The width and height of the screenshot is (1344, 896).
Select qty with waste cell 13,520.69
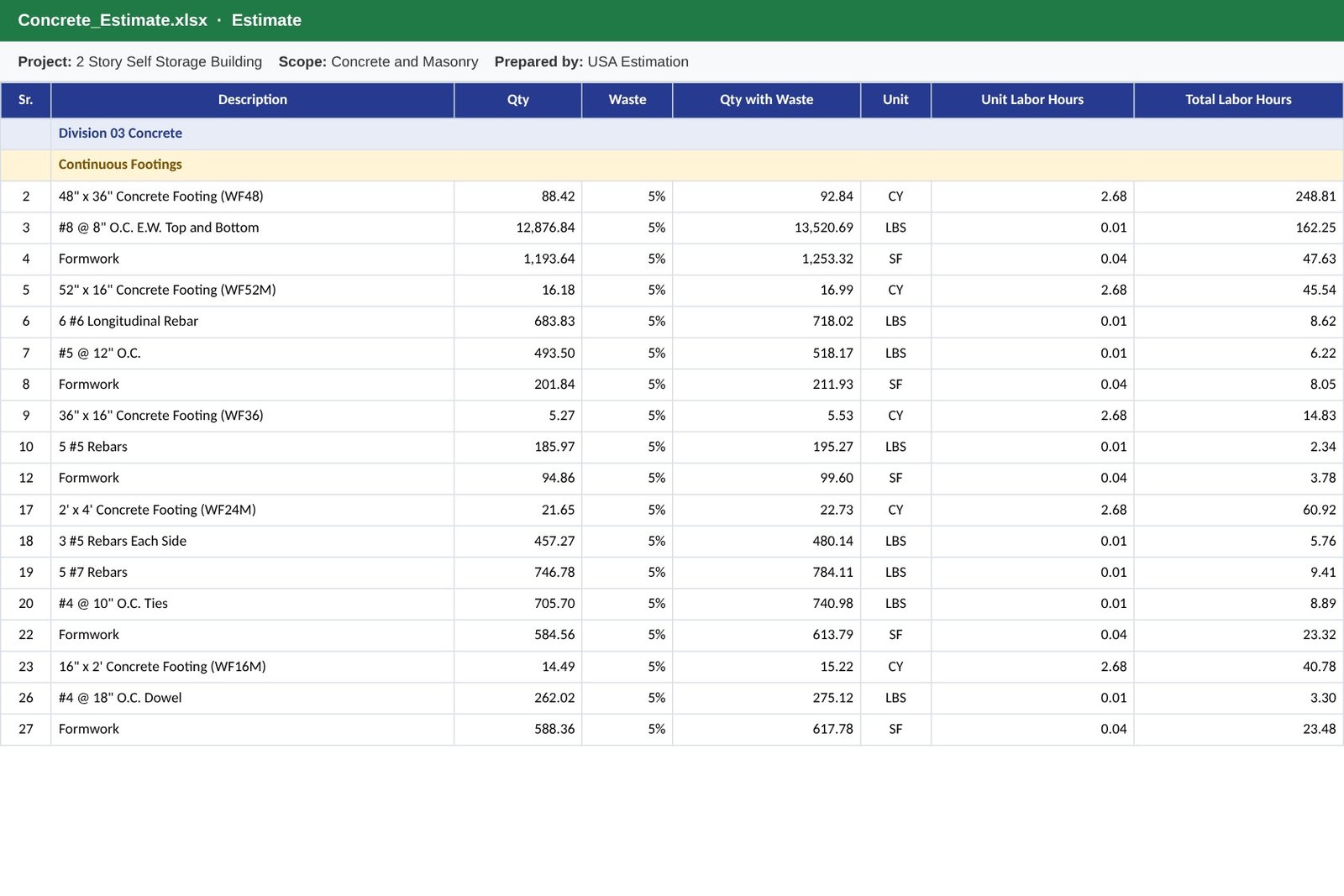pos(766,228)
